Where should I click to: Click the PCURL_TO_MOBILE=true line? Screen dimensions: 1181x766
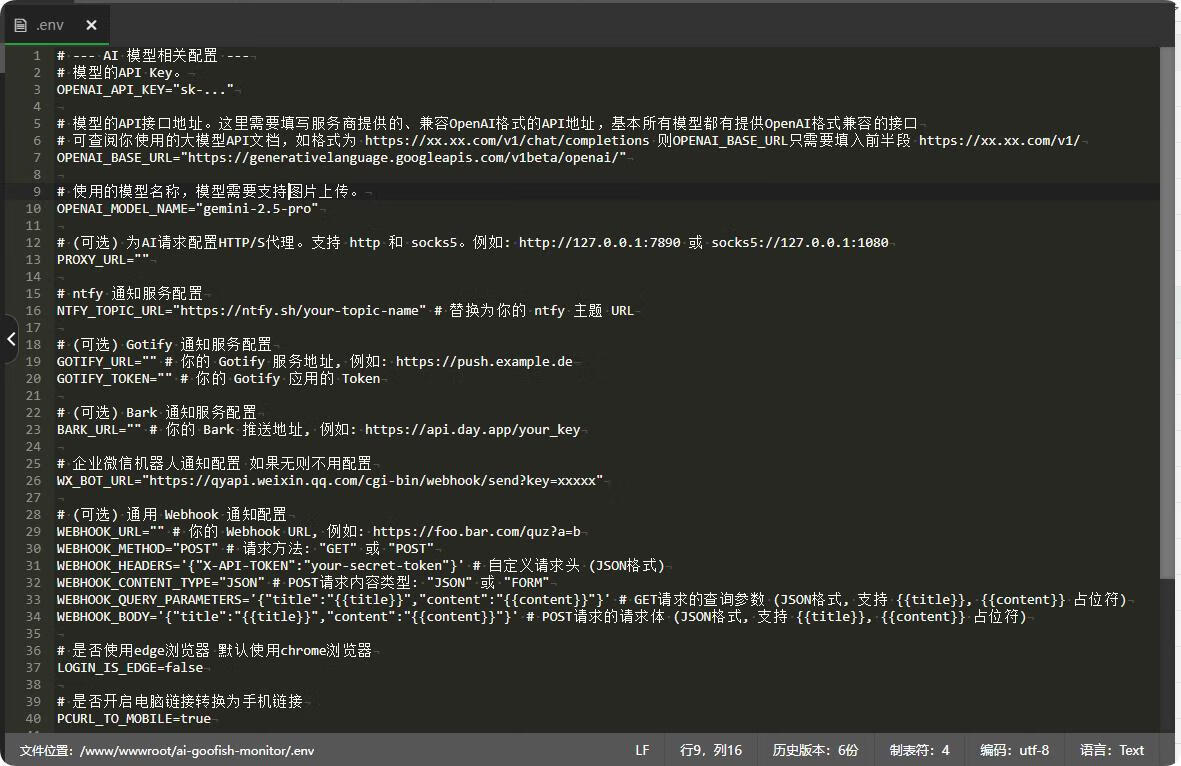pyautogui.click(x=133, y=719)
